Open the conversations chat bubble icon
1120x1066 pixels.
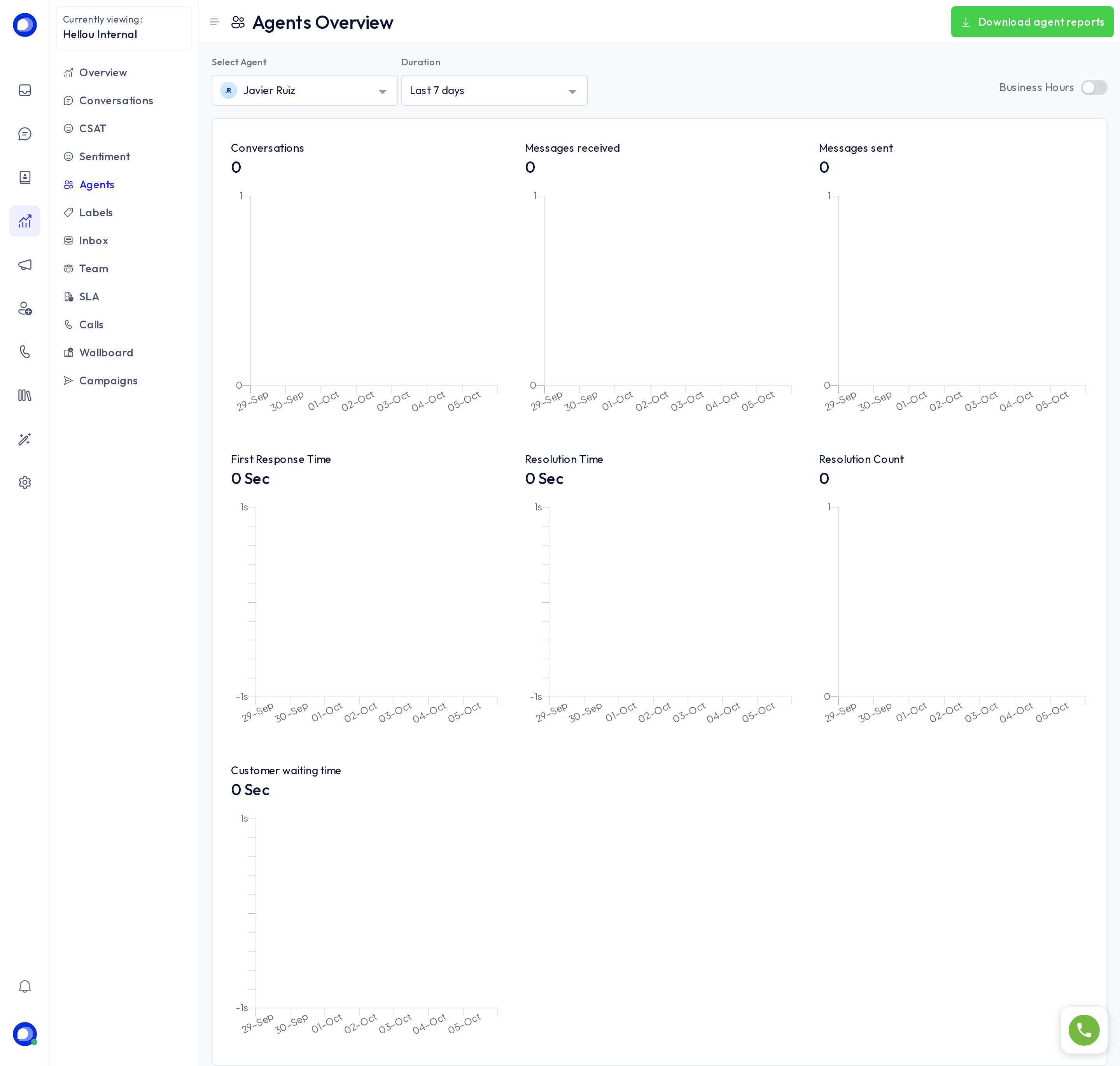point(24,134)
